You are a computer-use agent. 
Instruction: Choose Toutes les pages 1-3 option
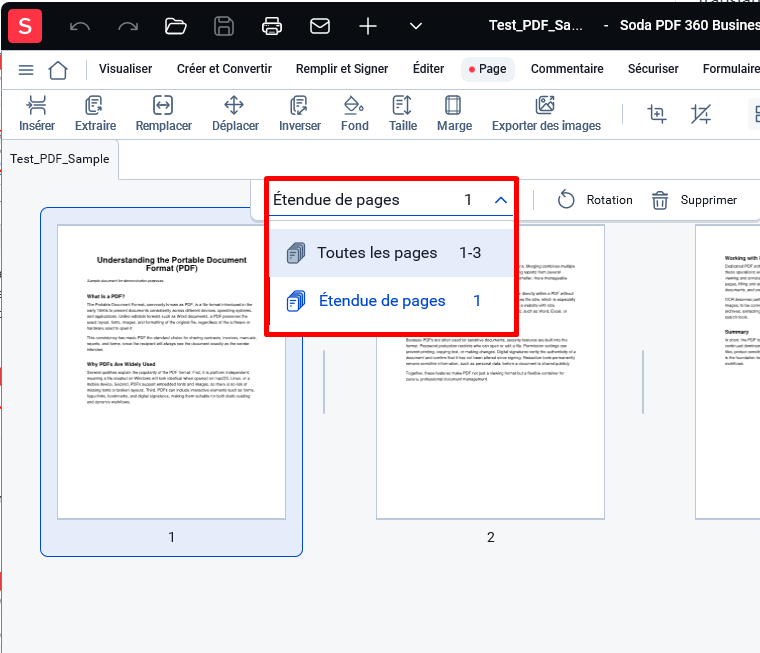391,253
